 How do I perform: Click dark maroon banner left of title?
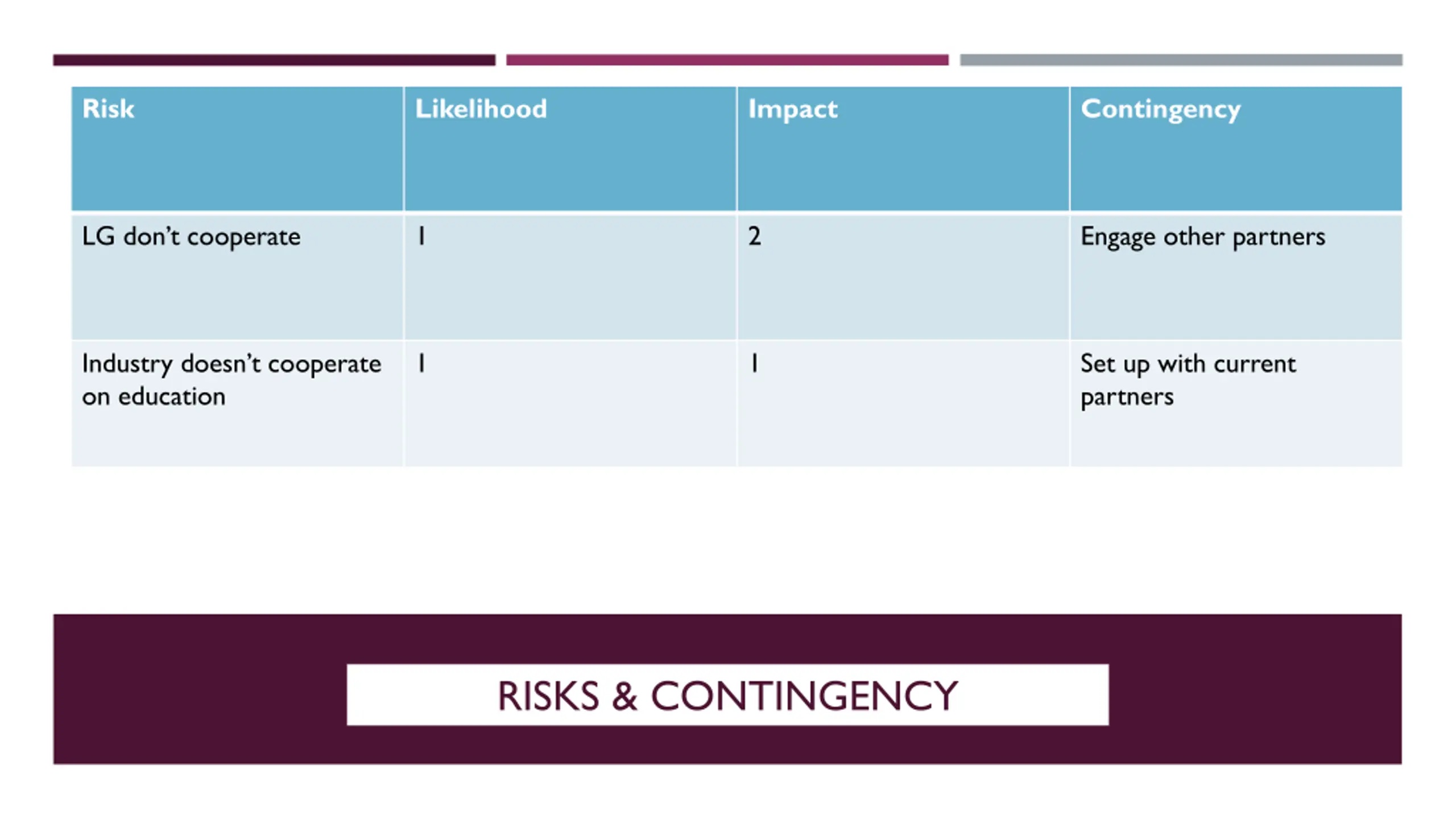200,689
